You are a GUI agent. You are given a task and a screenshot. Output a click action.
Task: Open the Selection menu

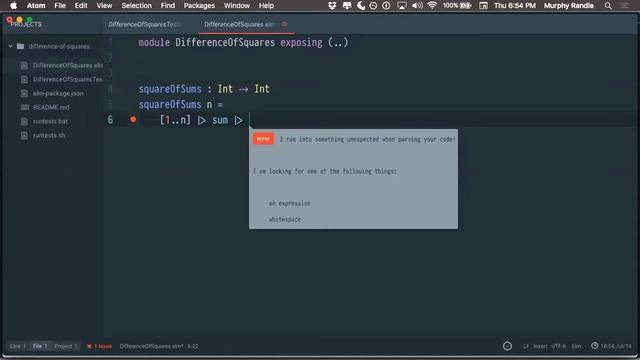click(x=136, y=6)
